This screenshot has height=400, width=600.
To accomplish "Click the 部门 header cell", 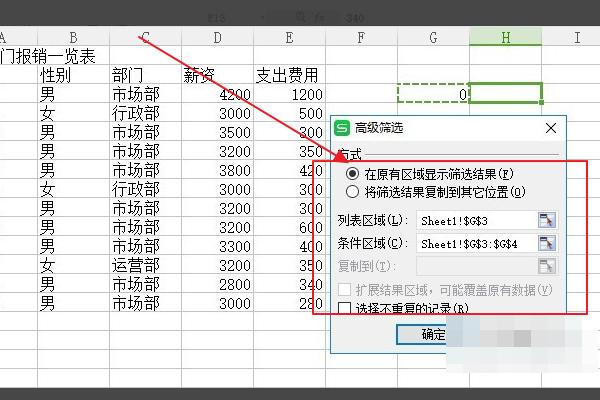I will 145,75.
